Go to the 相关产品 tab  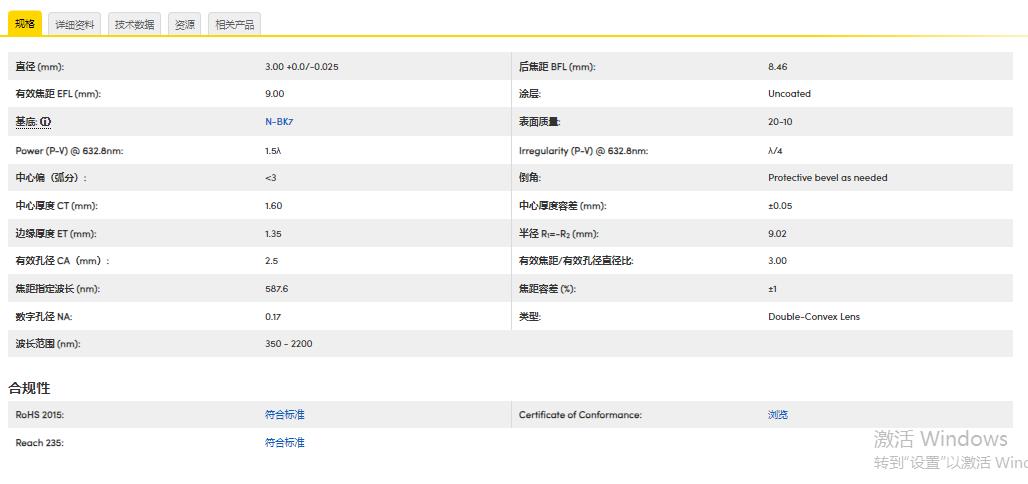(235, 25)
